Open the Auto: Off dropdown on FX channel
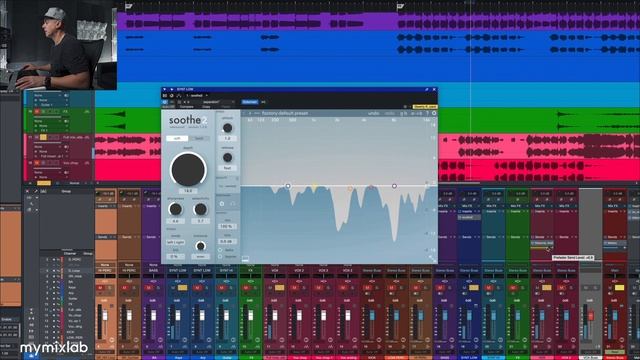 coord(250,352)
